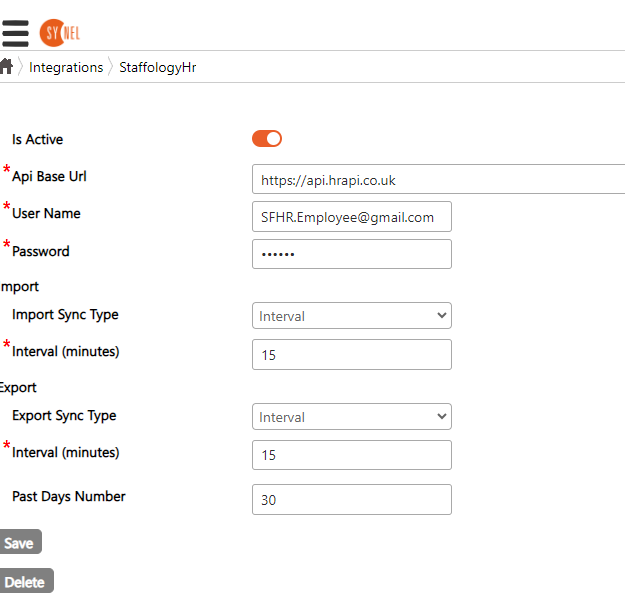The height and width of the screenshot is (600, 625).
Task: Click the Password label
Action: (41, 252)
